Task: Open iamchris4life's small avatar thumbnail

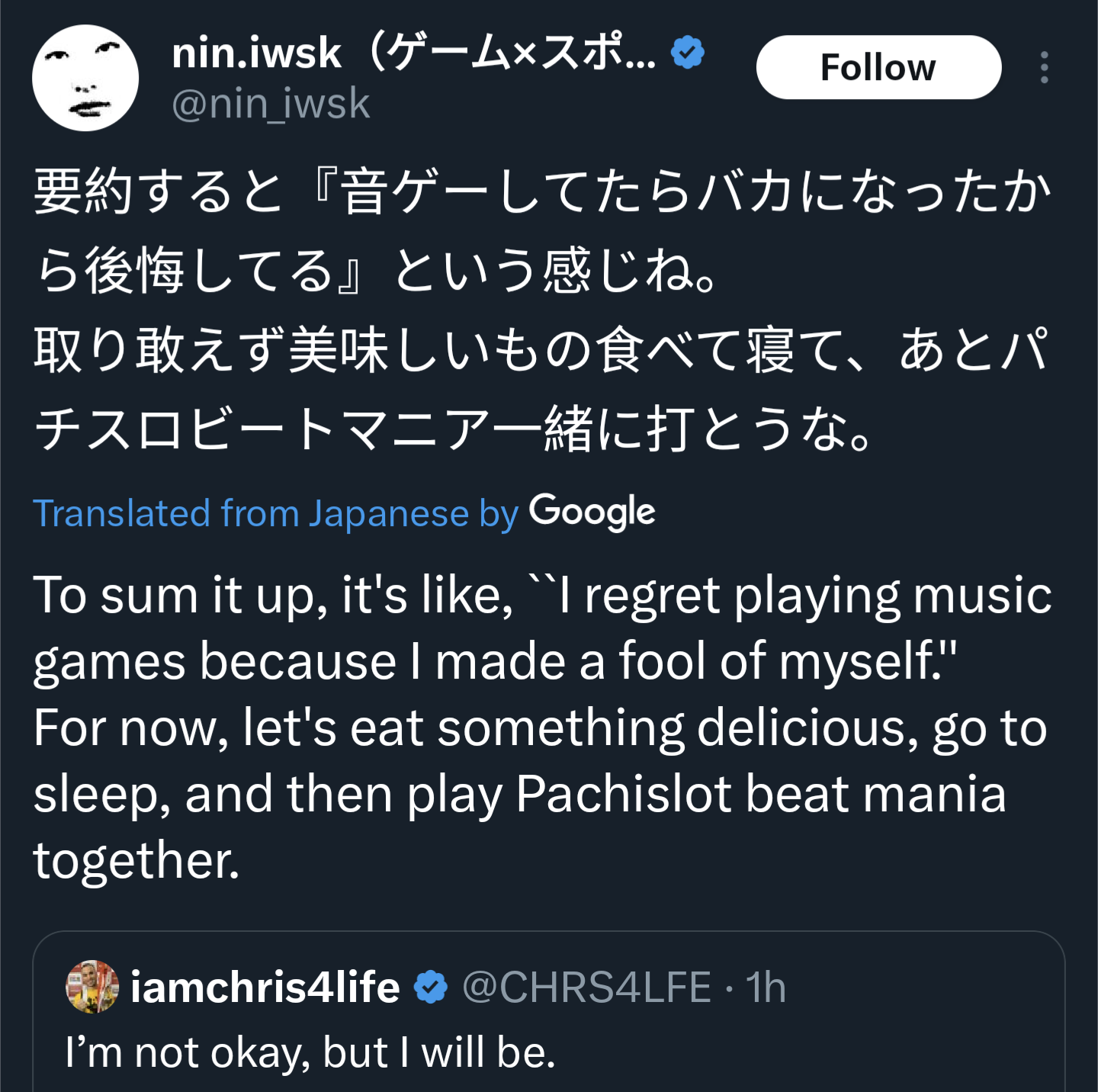Action: pyautogui.click(x=92, y=987)
